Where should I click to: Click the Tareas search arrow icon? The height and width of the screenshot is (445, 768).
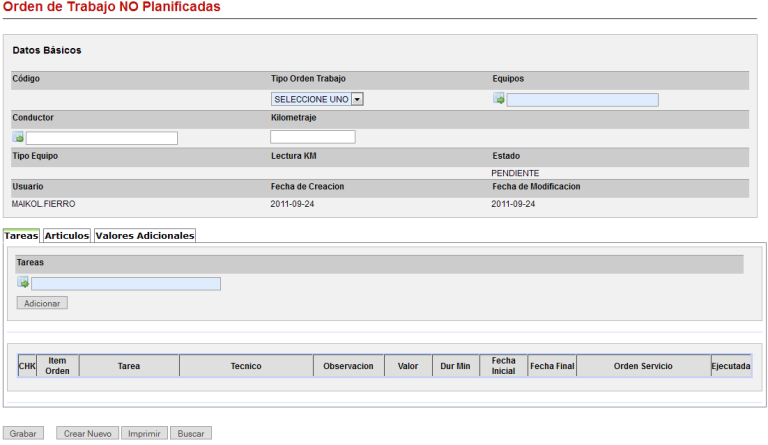23,283
